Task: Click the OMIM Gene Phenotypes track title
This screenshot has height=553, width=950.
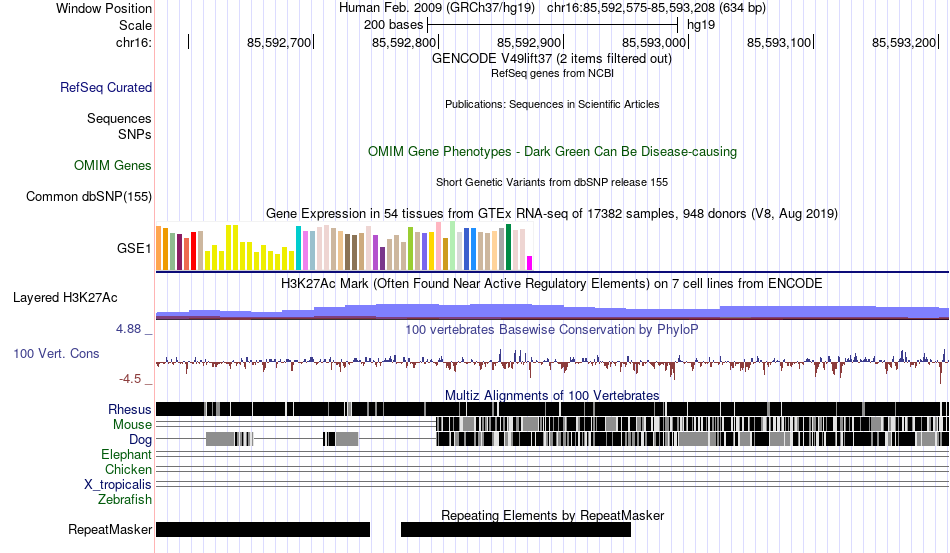Action: [x=552, y=151]
